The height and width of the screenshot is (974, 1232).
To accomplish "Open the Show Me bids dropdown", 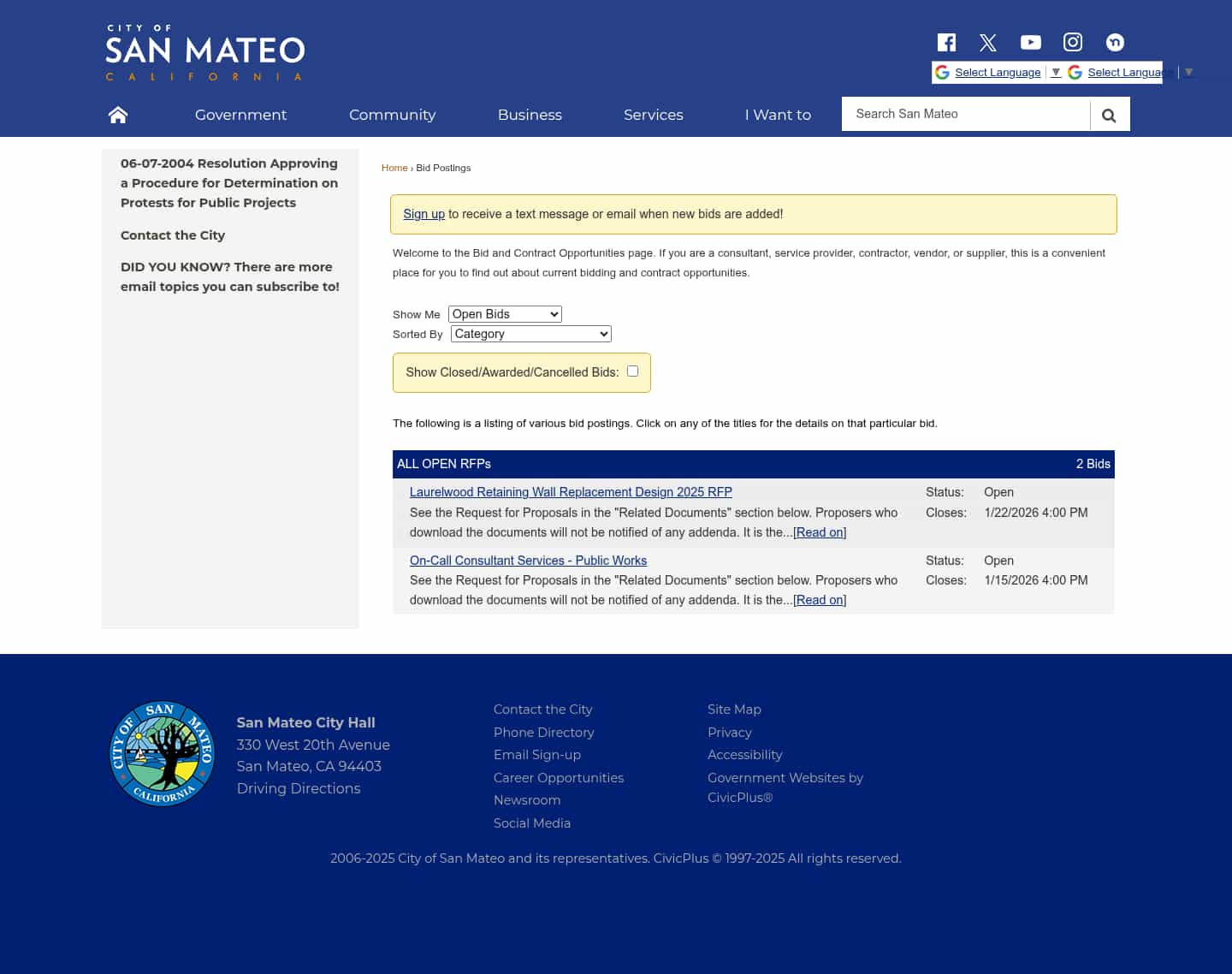I will 505,314.
